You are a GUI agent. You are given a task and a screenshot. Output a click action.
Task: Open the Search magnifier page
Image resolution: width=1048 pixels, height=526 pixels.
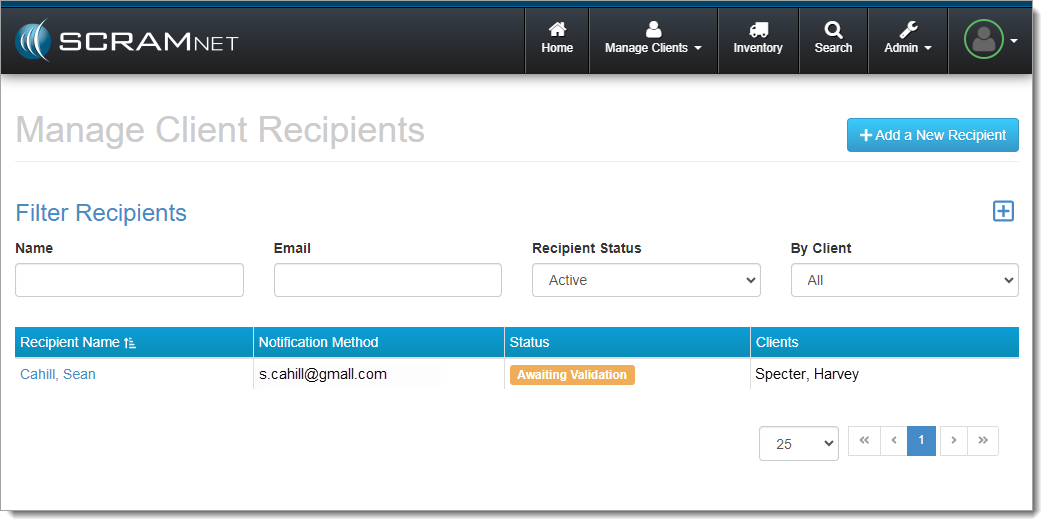point(833,39)
